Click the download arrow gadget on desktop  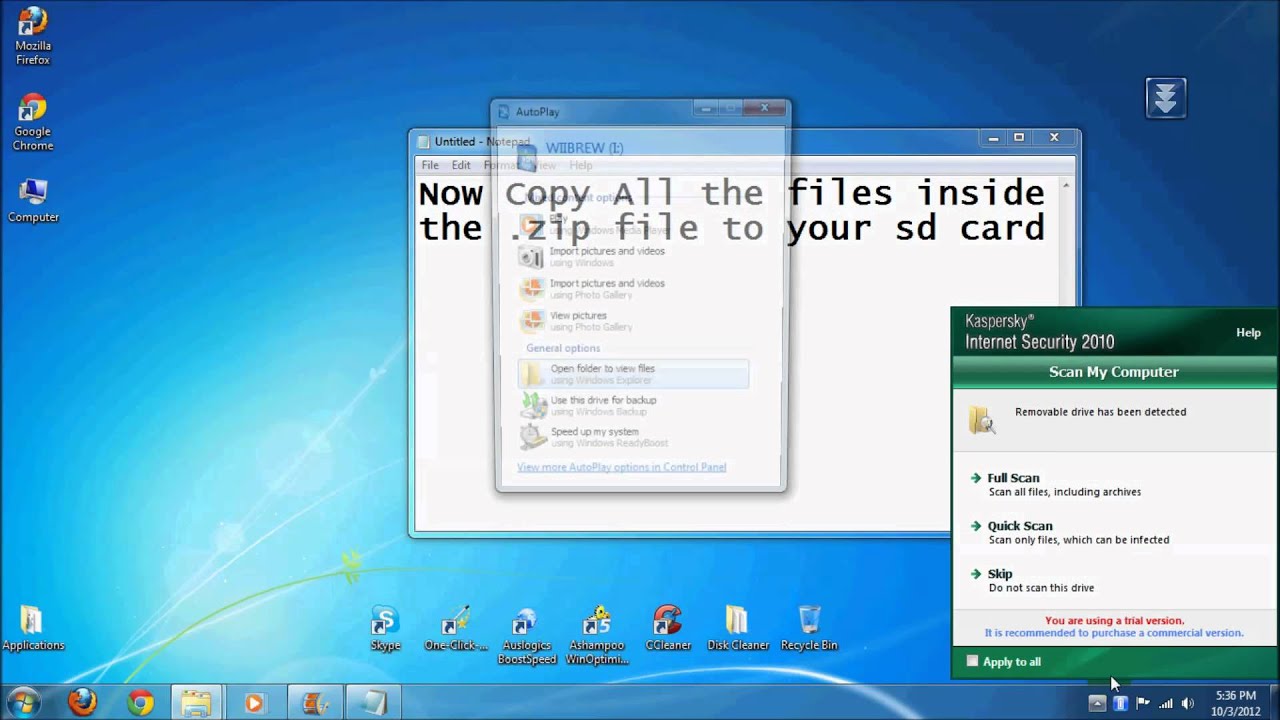1166,98
